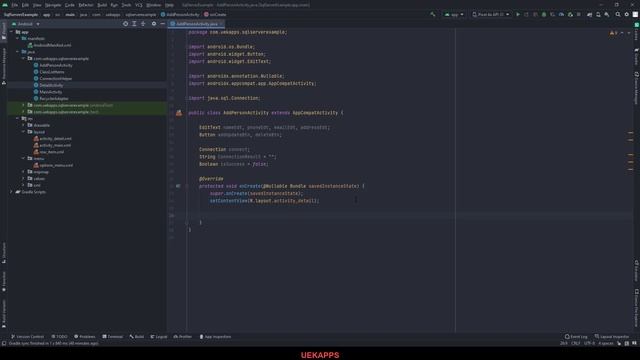640x360 pixels.
Task: Open the Refactor menu
Action: click(86, 5)
